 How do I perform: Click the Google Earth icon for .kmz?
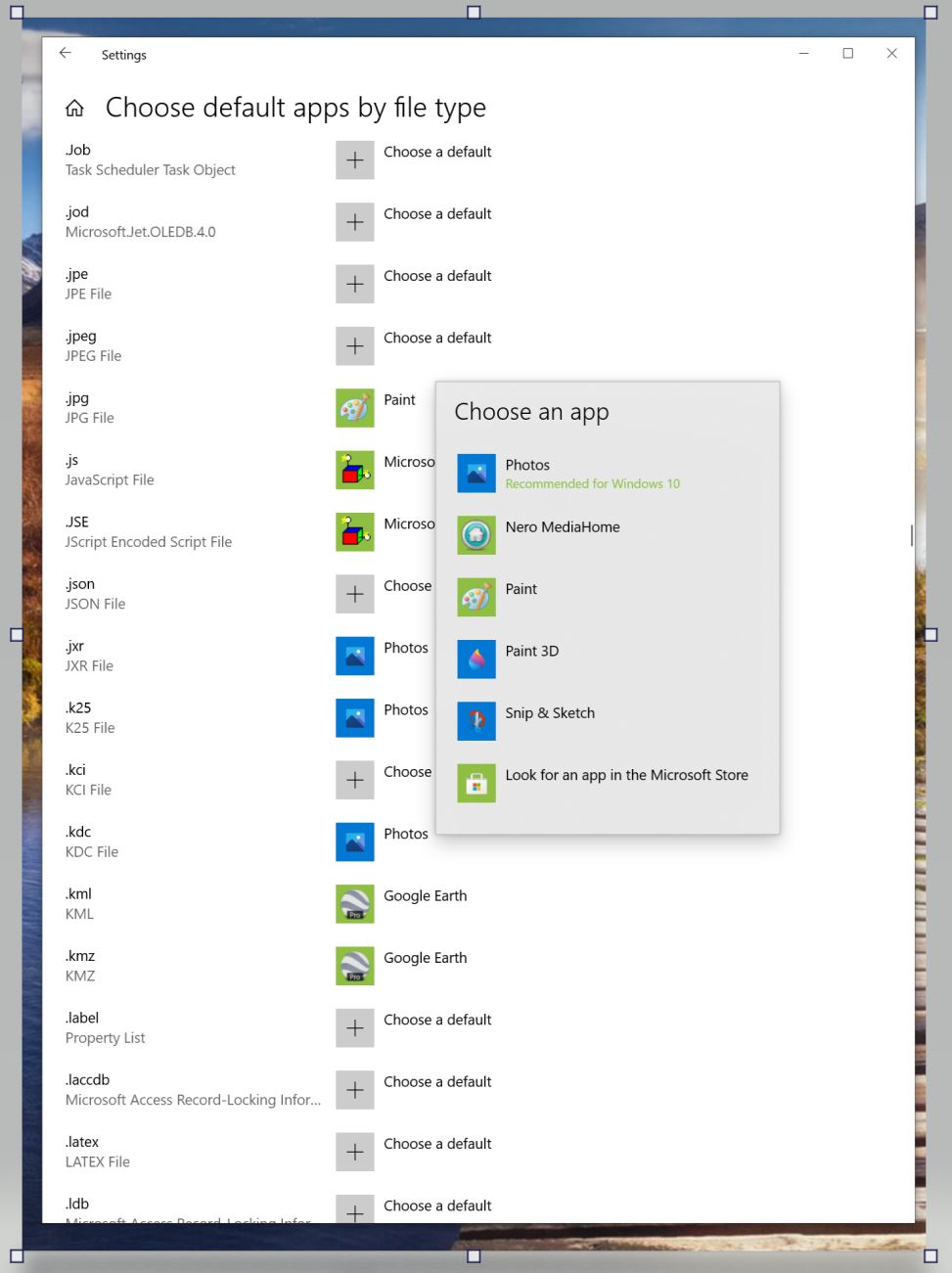[355, 966]
